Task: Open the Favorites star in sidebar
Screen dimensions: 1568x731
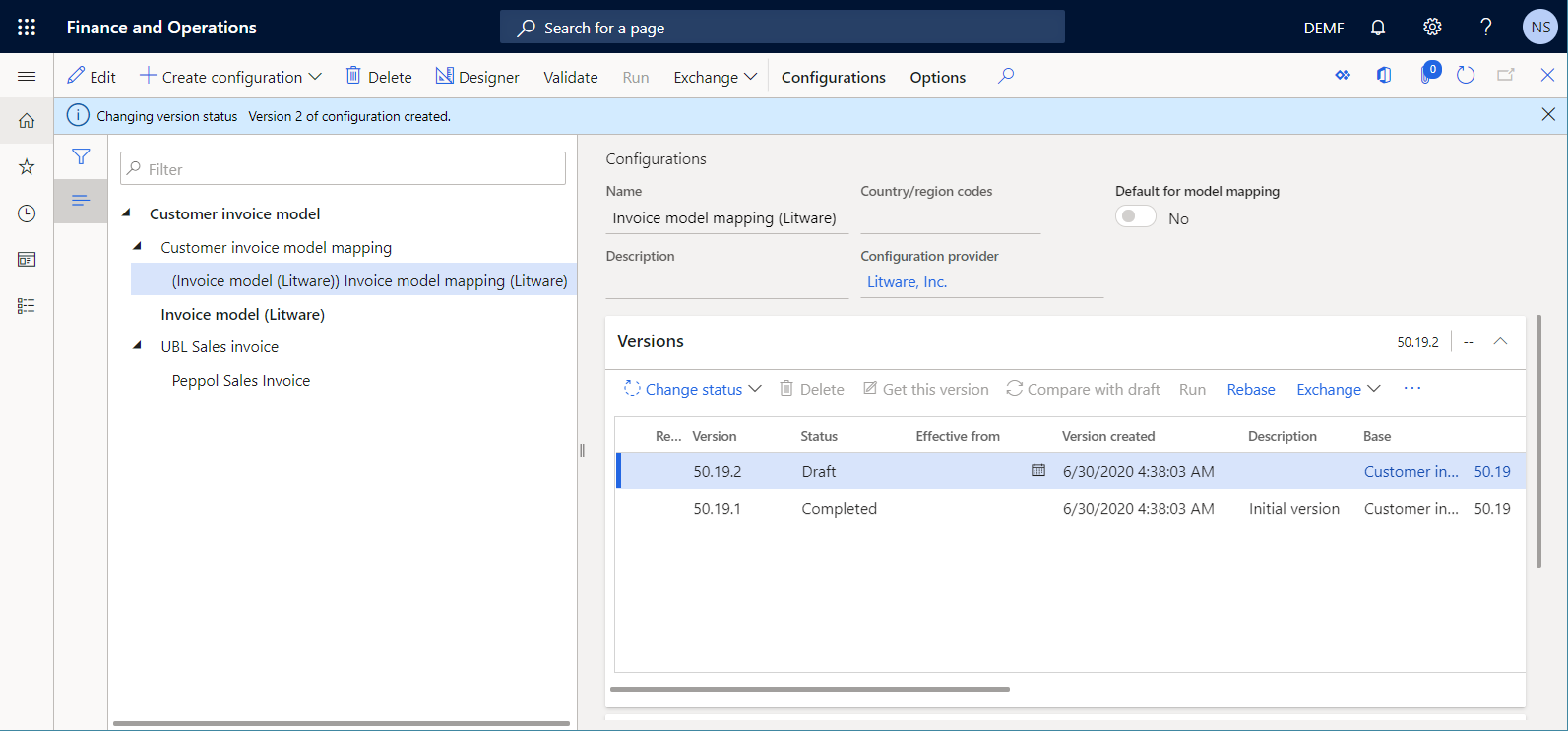Action: [27, 167]
